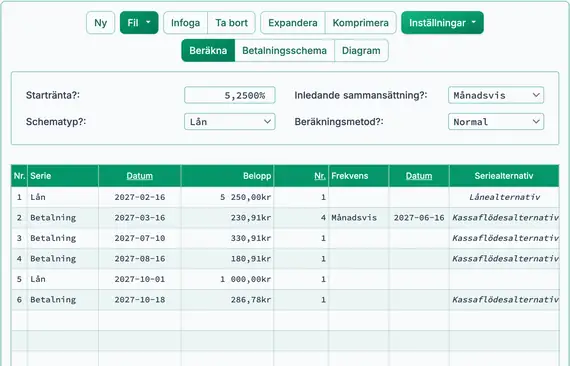
Task: Click Lånealternativ in row 1
Action: (x=504, y=197)
